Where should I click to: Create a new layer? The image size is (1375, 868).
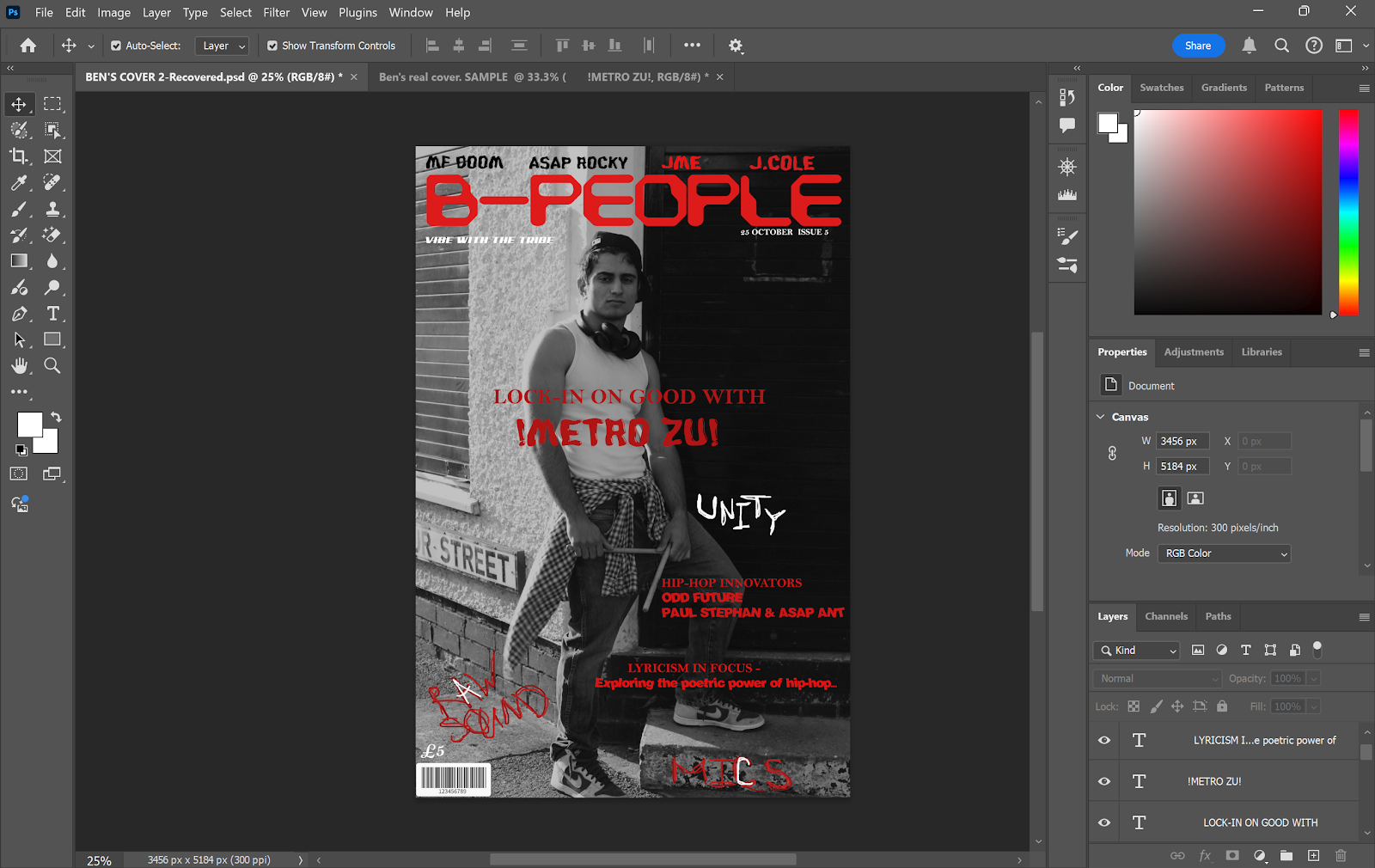click(x=1313, y=856)
